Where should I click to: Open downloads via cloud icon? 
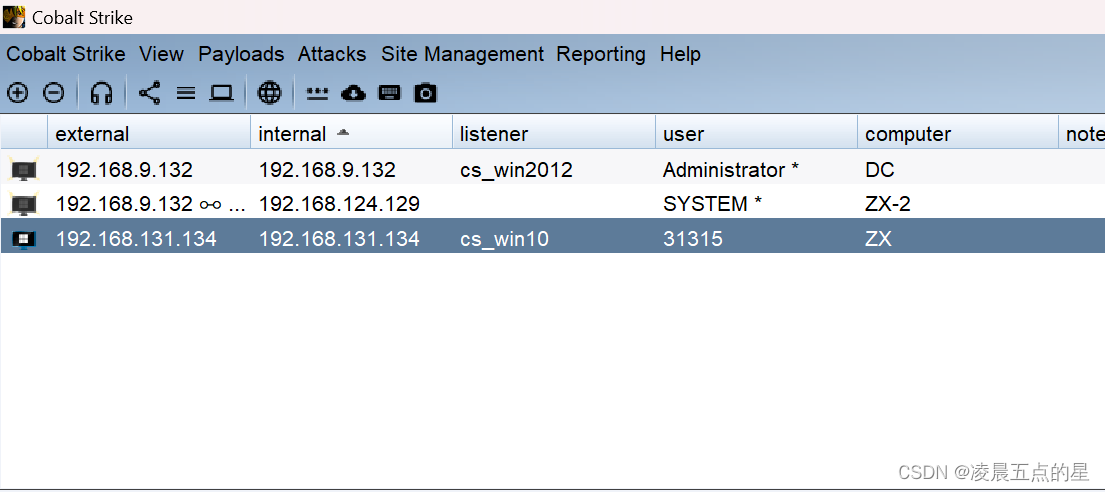click(x=353, y=92)
